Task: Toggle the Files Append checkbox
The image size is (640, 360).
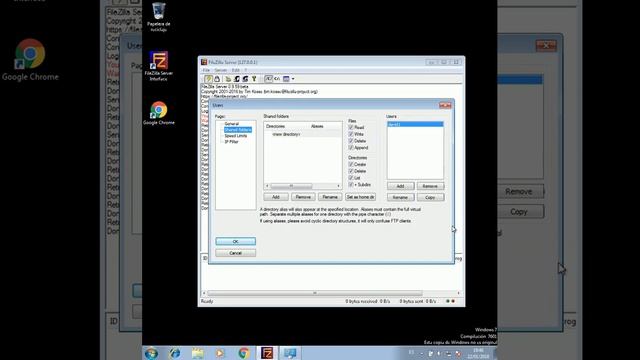Action: [351, 147]
